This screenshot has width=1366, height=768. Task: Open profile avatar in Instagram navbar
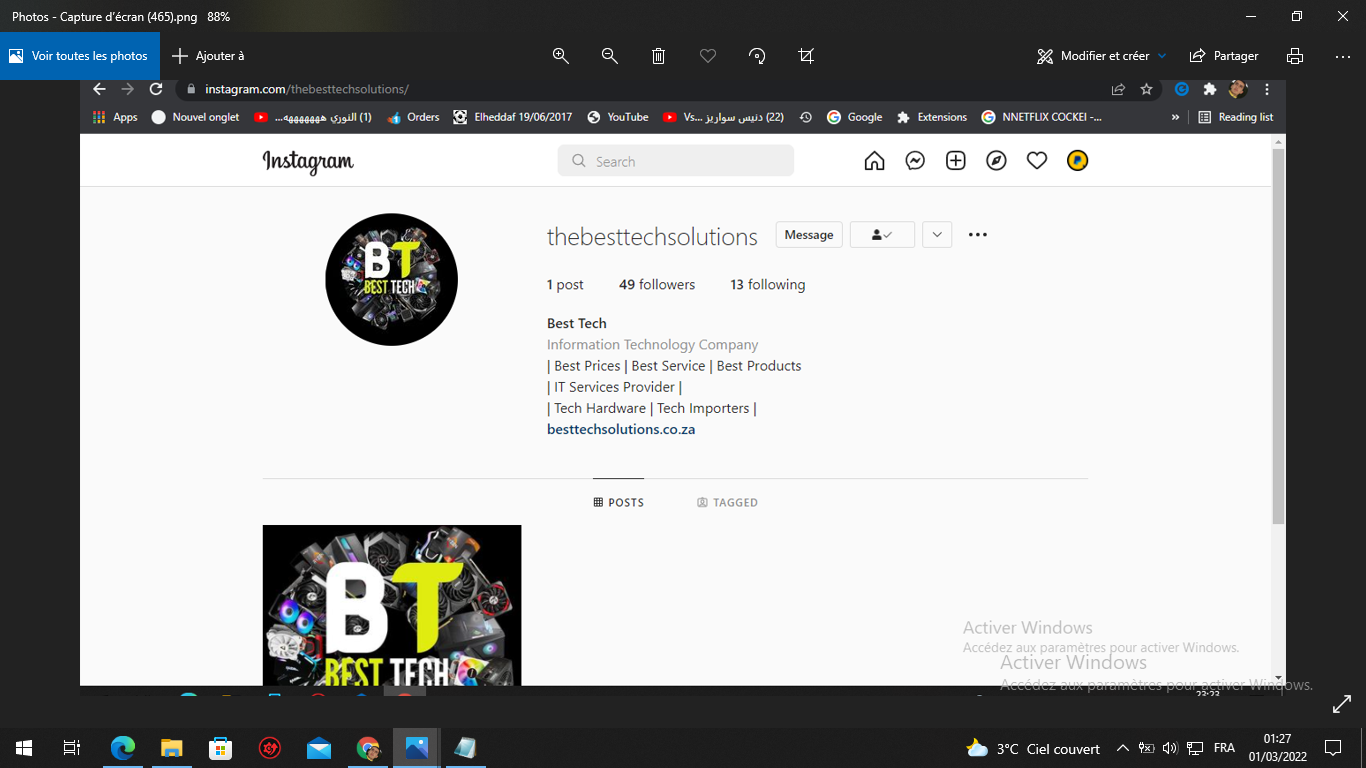click(x=1077, y=160)
